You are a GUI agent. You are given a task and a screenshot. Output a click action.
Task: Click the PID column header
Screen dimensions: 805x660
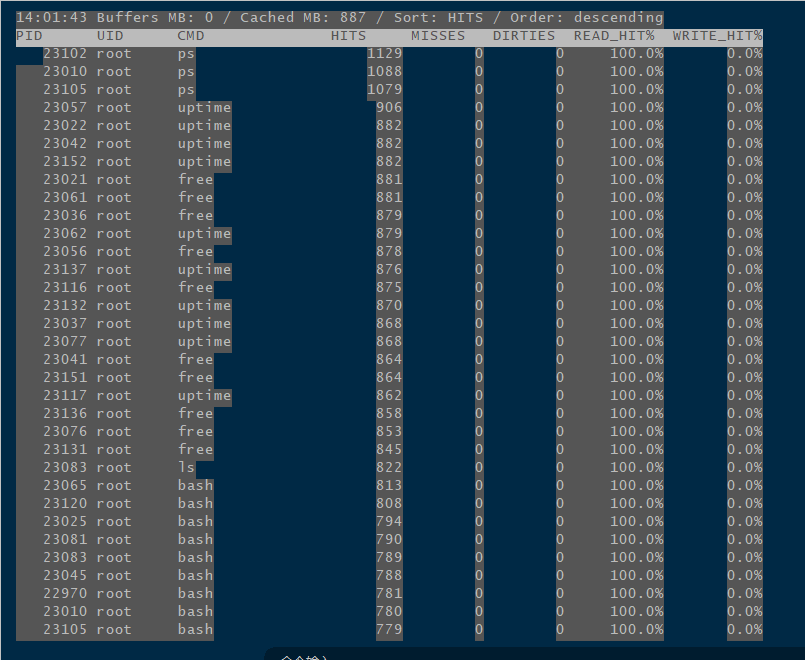coord(29,36)
